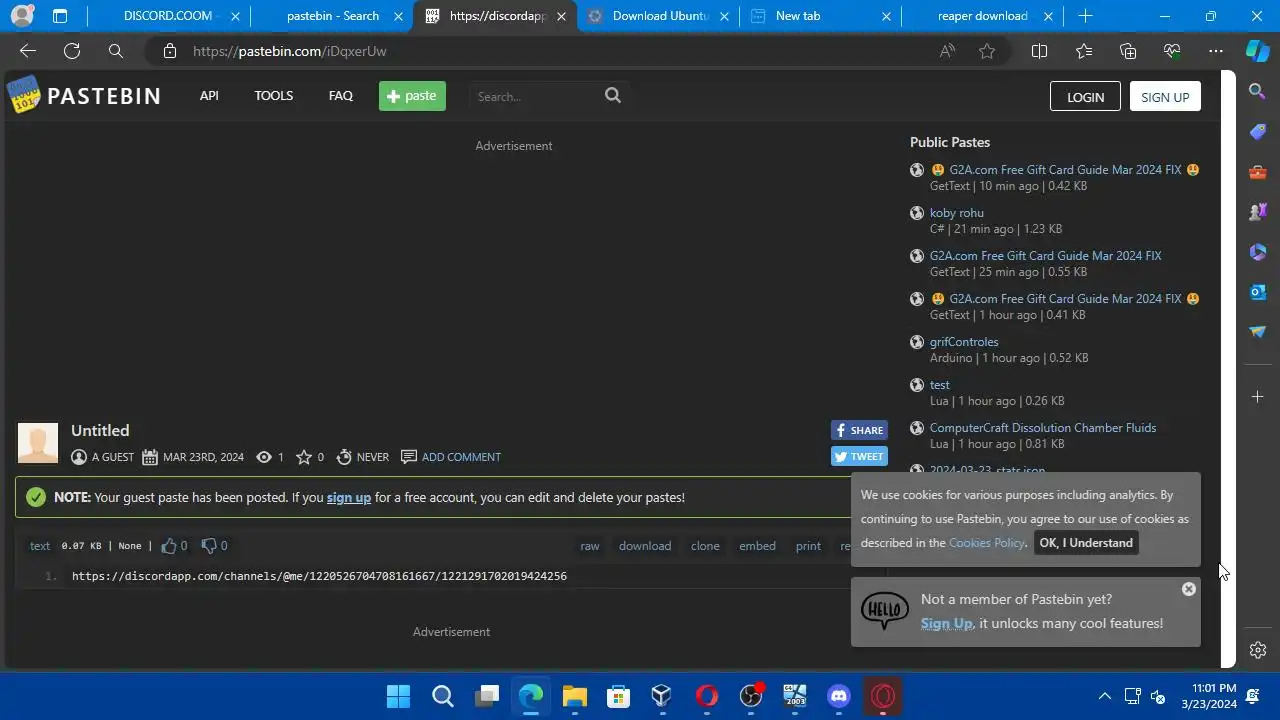Open Browser essentials heart icon
The width and height of the screenshot is (1280, 720).
[x=1172, y=51]
